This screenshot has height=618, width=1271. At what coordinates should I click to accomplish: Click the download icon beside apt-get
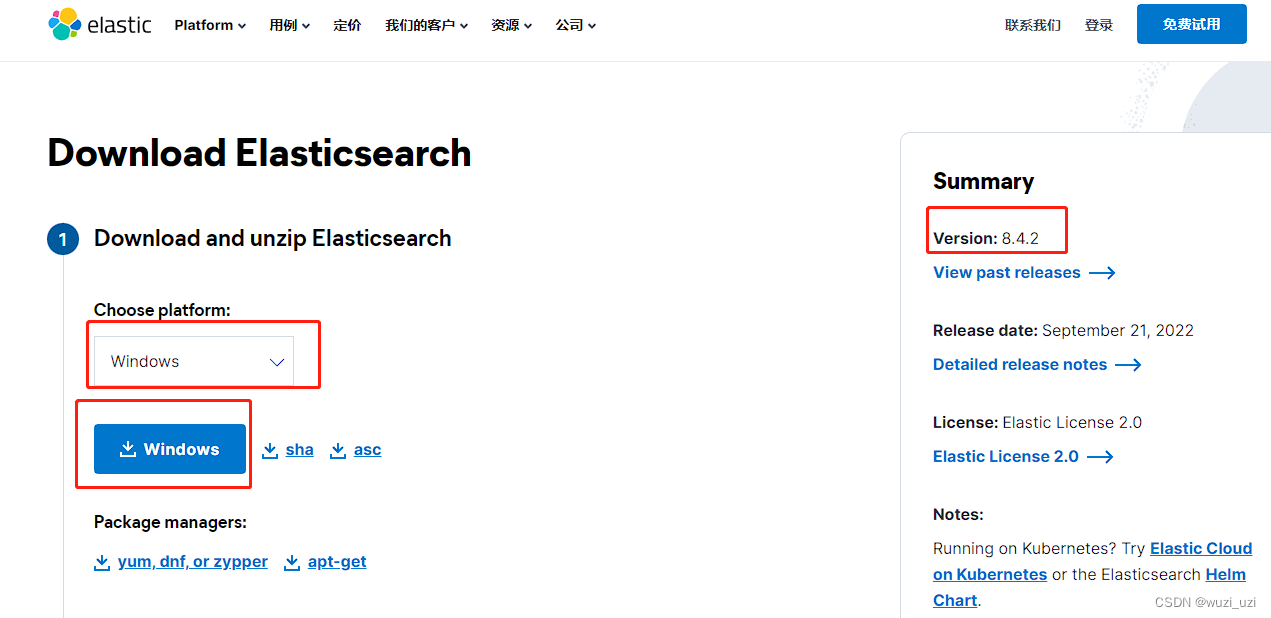292,562
